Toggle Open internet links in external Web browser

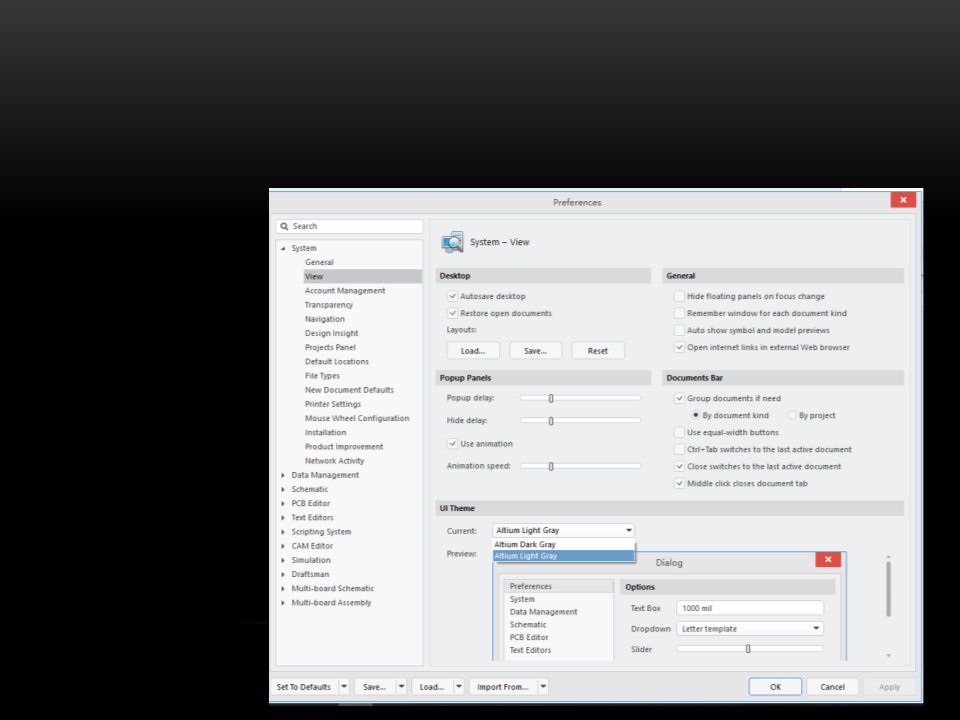tap(679, 347)
